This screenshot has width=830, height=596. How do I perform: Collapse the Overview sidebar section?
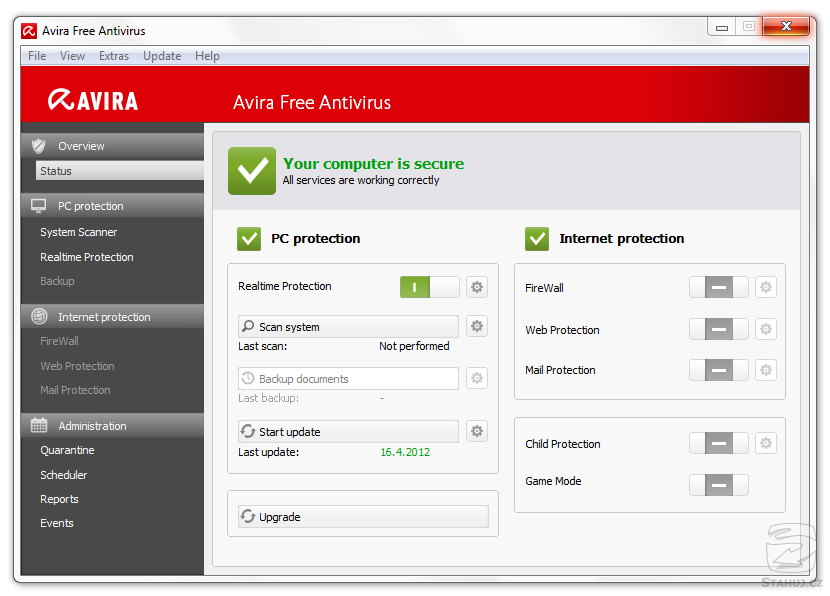point(112,146)
